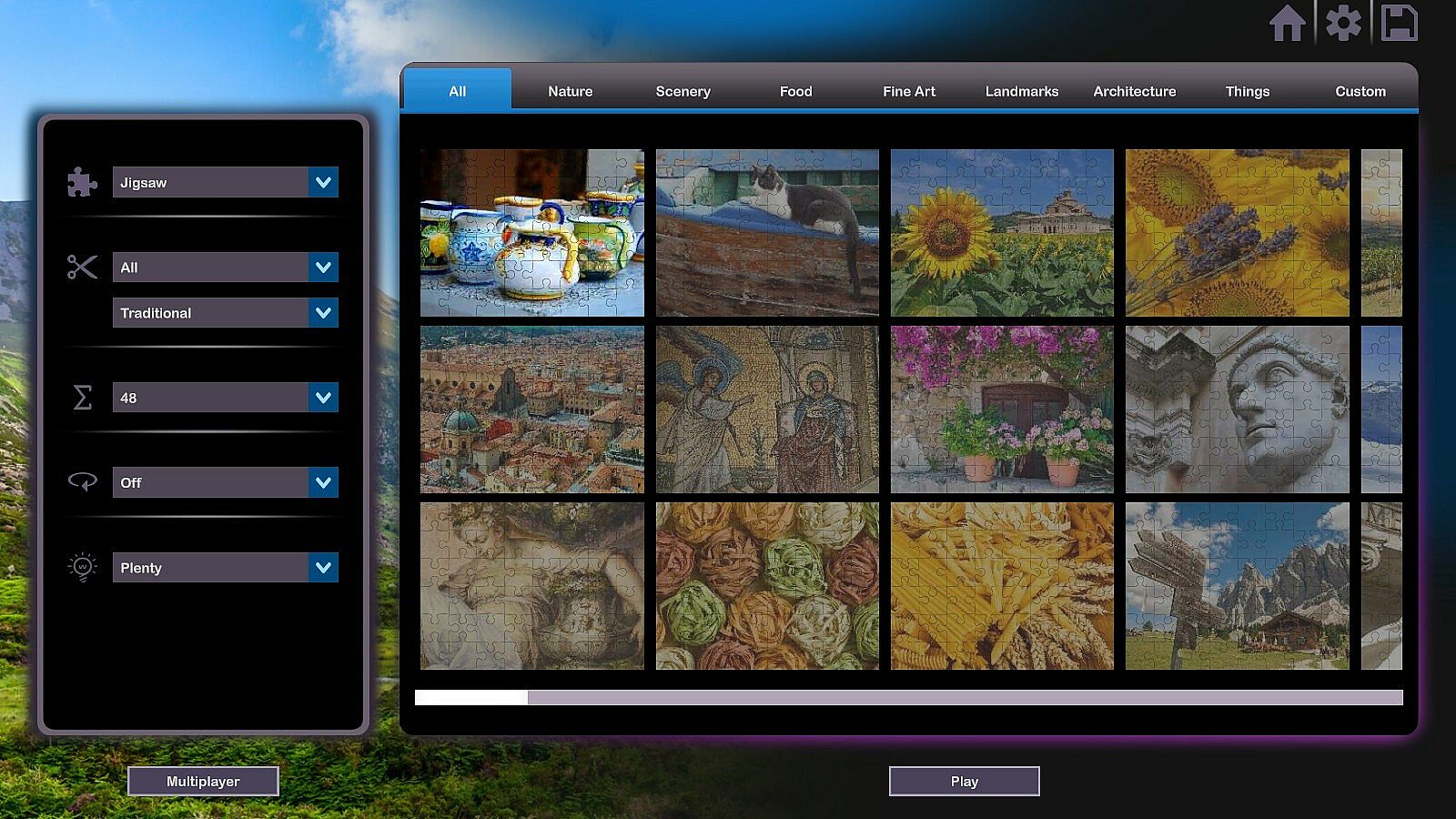Click the lightbulb hints icon
Image resolution: width=1456 pixels, height=819 pixels.
[82, 567]
